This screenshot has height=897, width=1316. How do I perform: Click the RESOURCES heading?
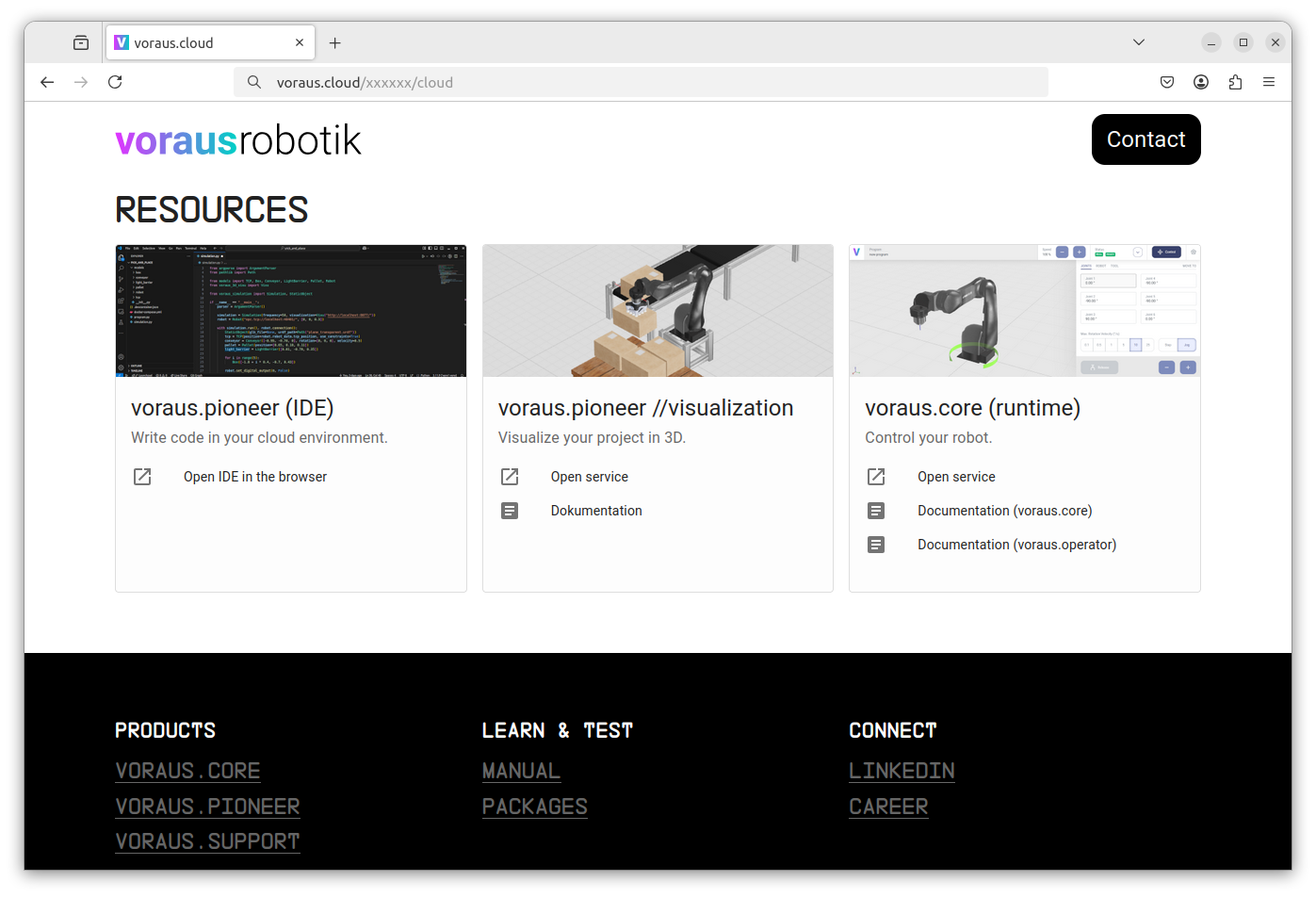click(212, 209)
